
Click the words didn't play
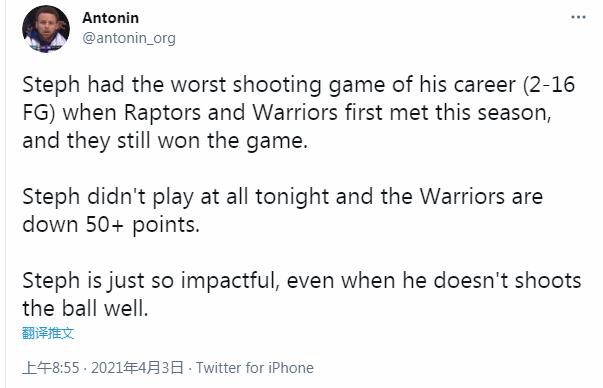tap(140, 197)
